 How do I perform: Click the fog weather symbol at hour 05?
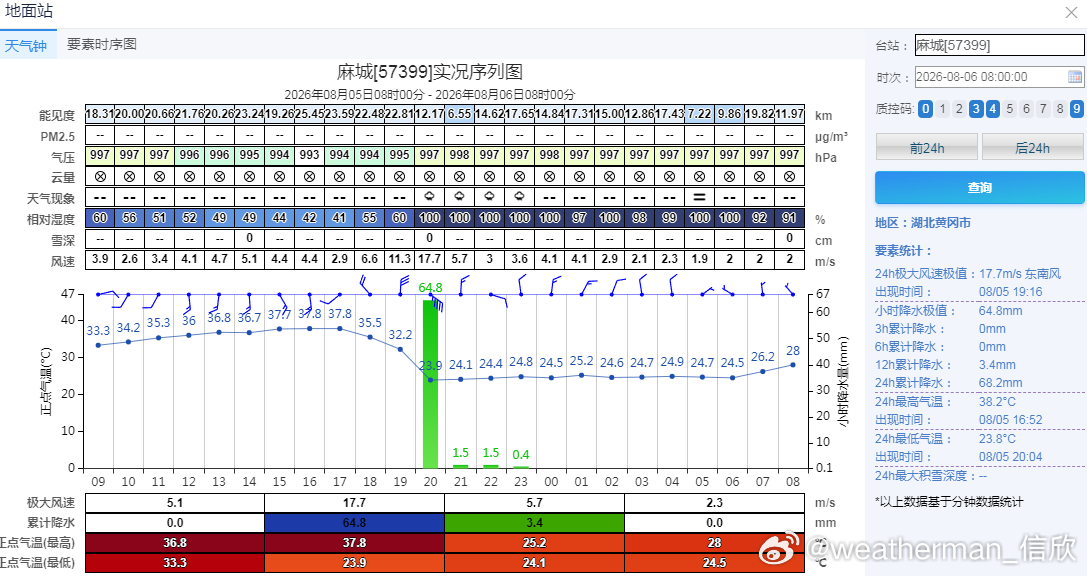coord(699,198)
